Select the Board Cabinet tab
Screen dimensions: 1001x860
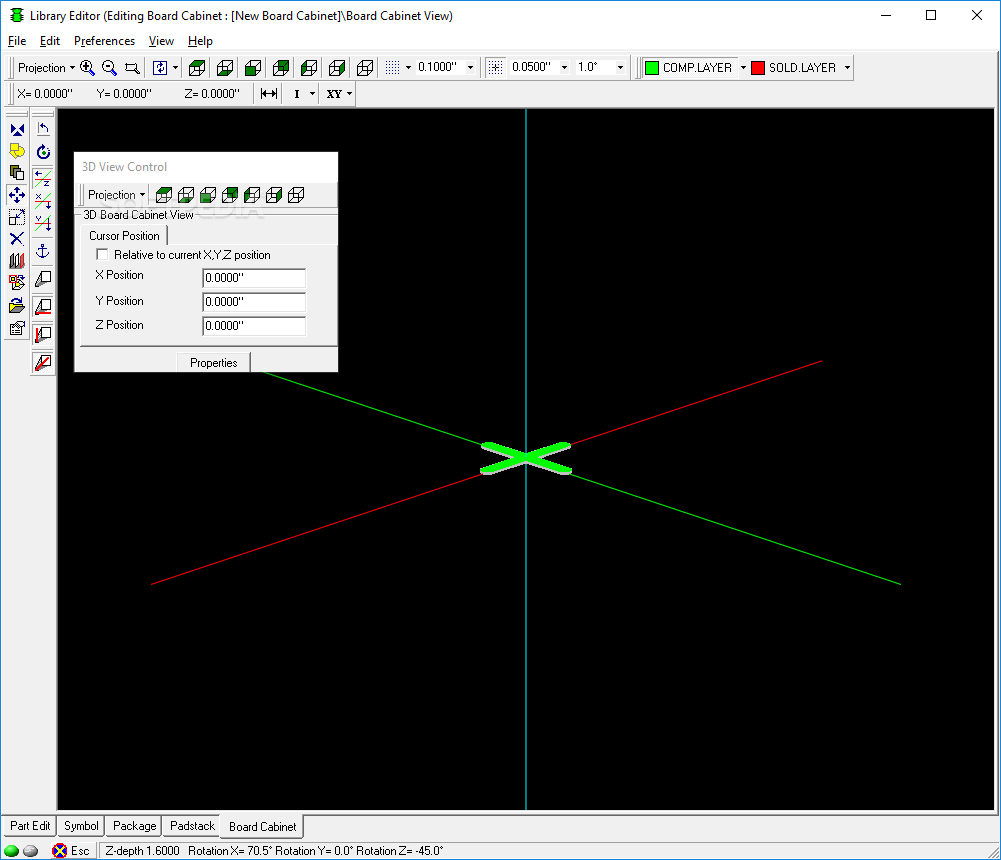(x=262, y=827)
